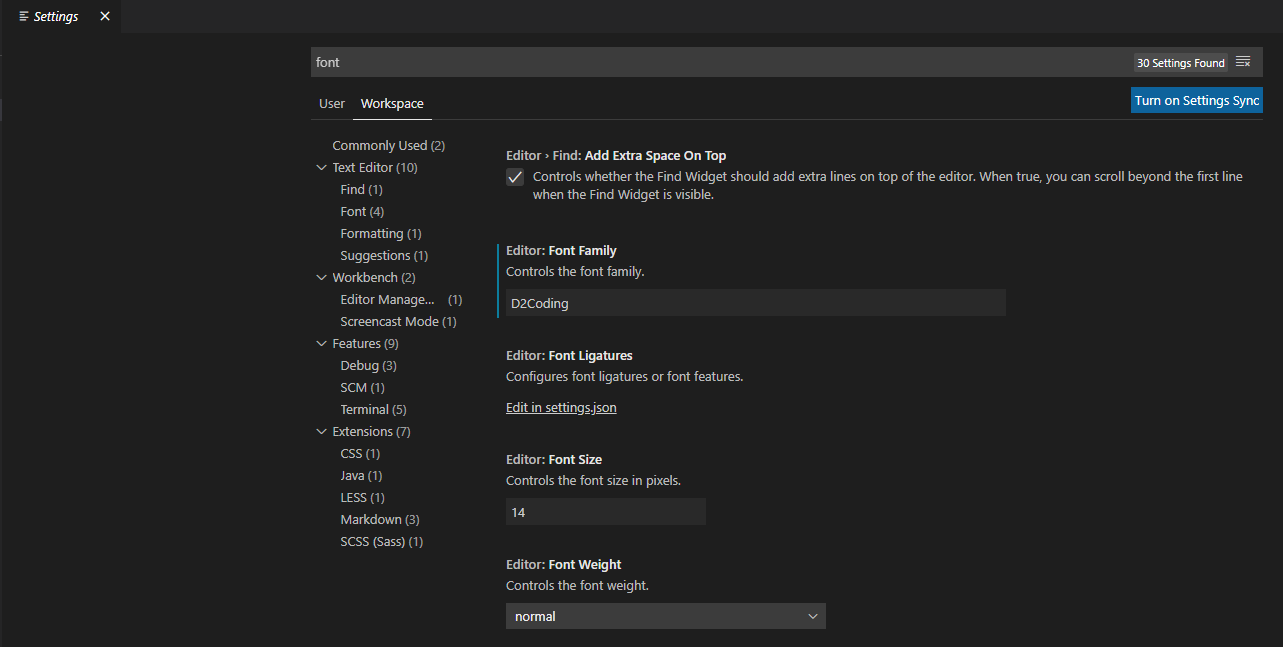The width and height of the screenshot is (1283, 647).
Task: Collapse the Text Editor tree section
Action: 322,167
